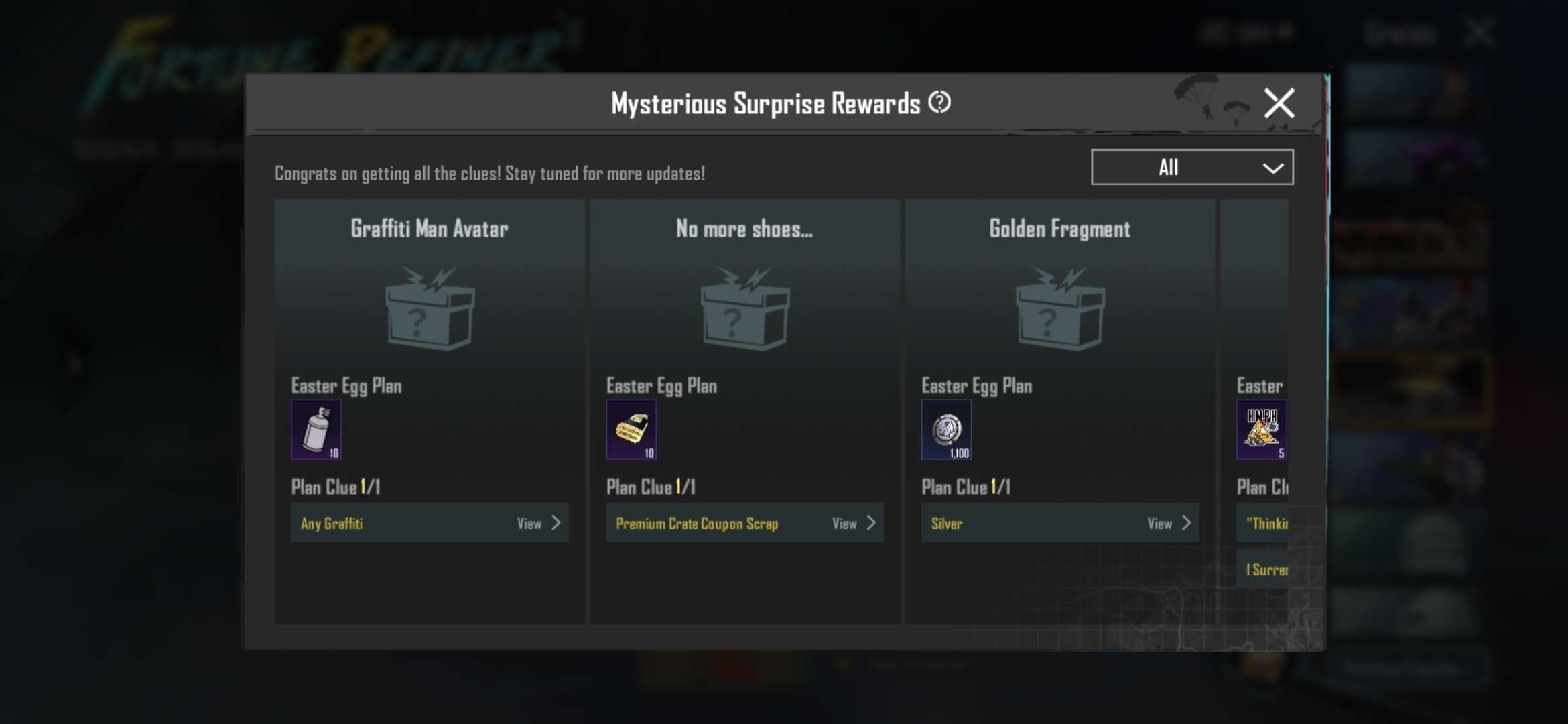Click the Golden Fragment card title

coord(1060,229)
